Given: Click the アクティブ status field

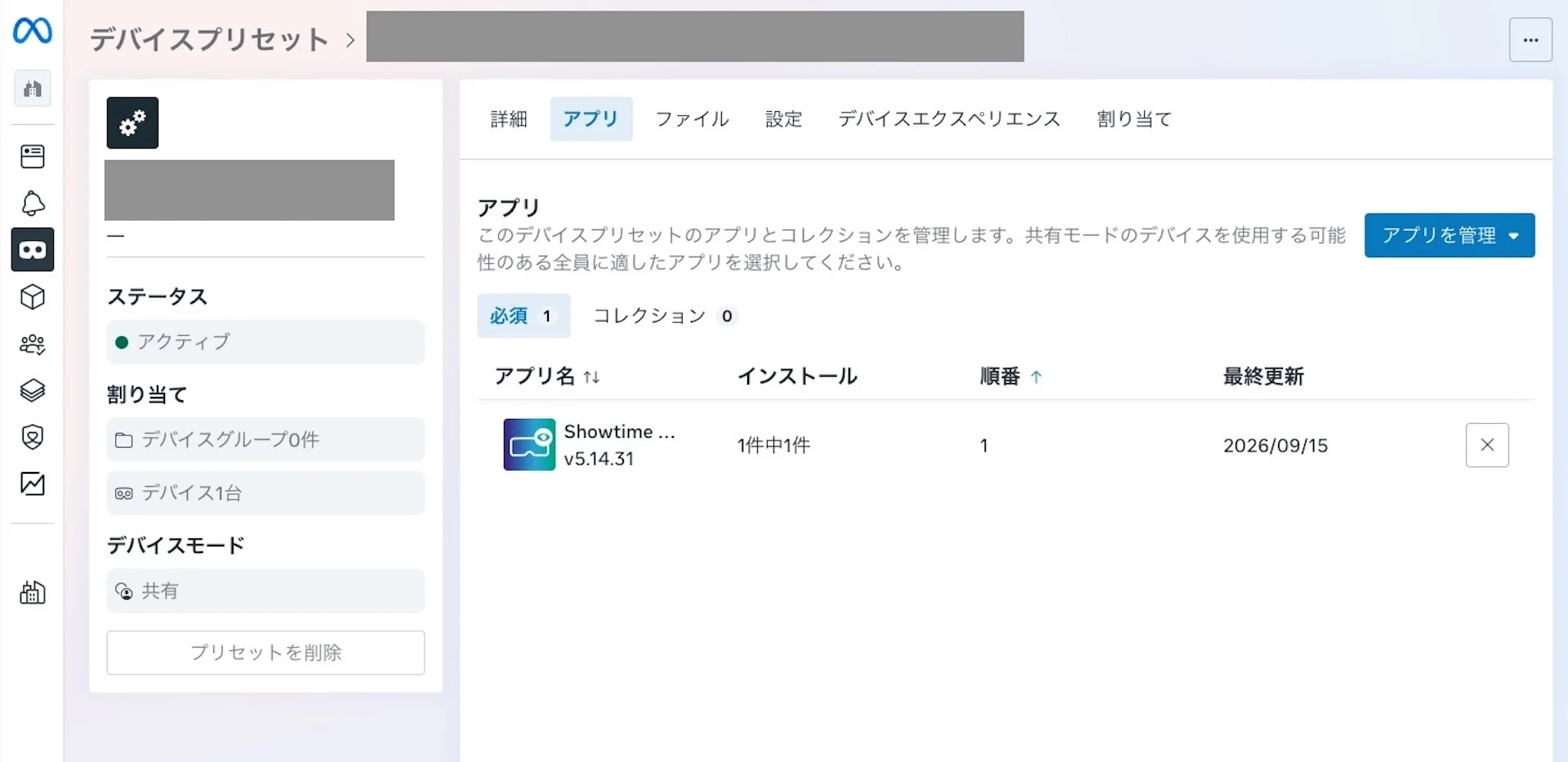Looking at the screenshot, I should (265, 341).
